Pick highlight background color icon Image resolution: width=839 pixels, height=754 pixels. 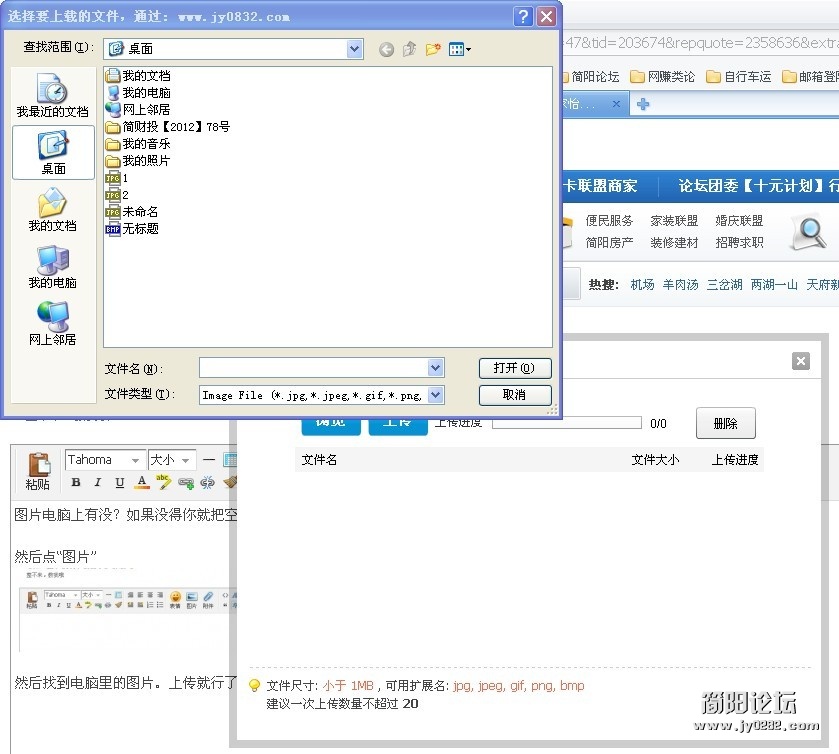pyautogui.click(x=163, y=482)
